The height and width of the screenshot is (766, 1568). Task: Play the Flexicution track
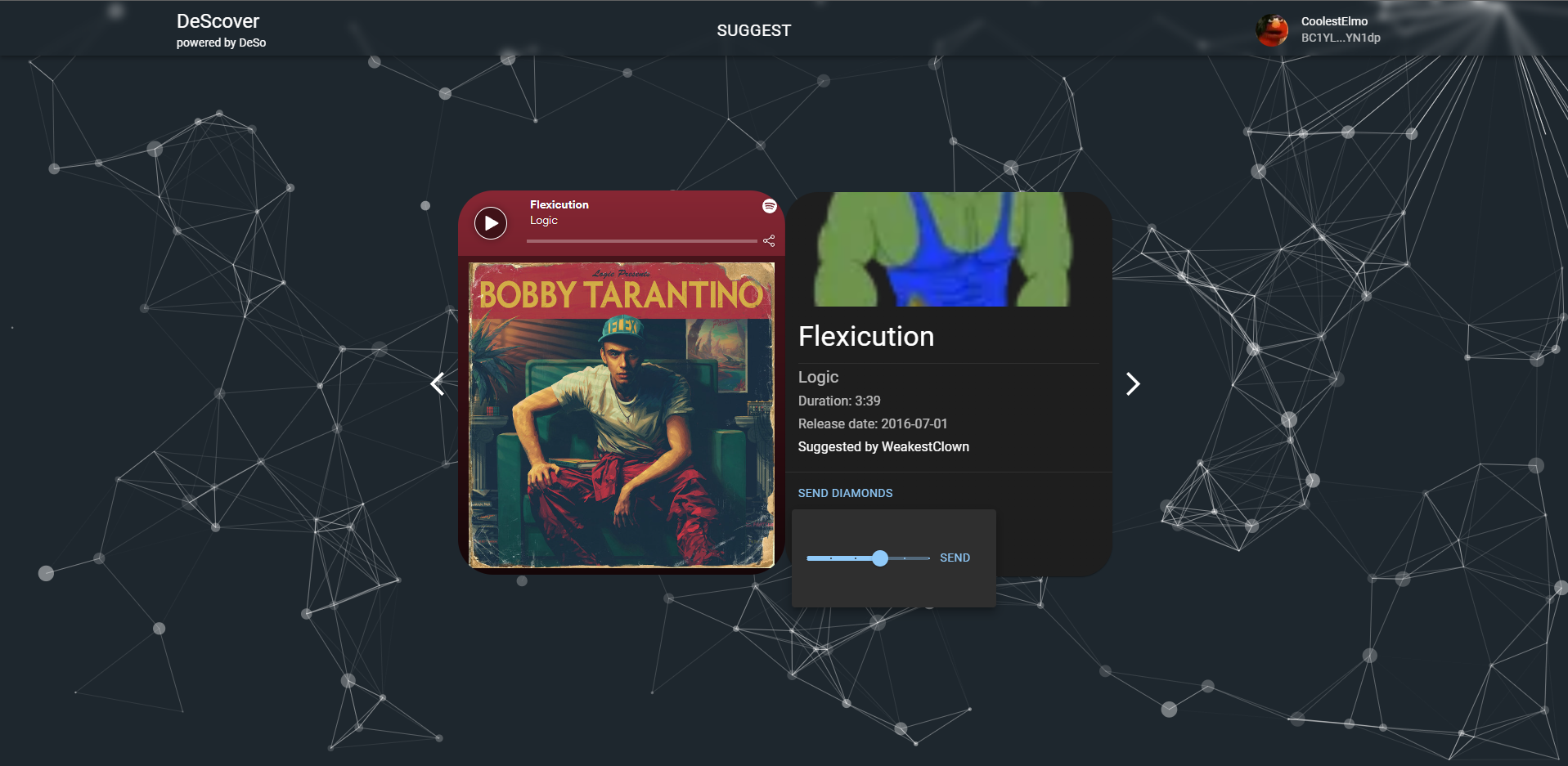coord(491,223)
